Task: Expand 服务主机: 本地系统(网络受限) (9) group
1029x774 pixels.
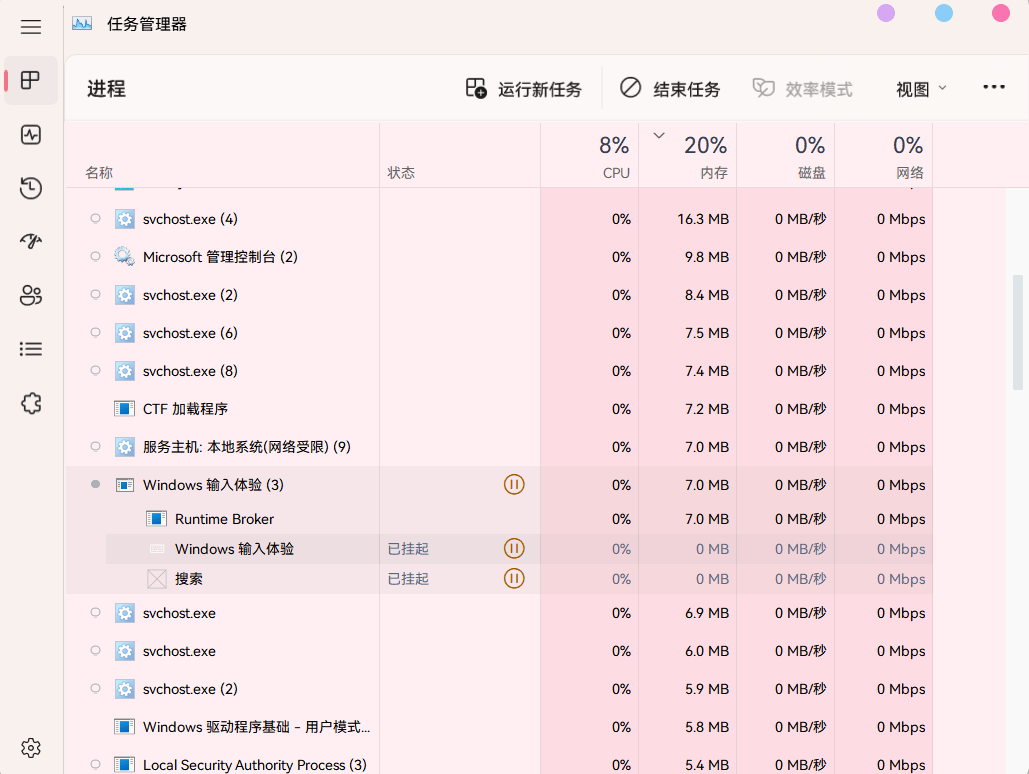Action: [95, 447]
